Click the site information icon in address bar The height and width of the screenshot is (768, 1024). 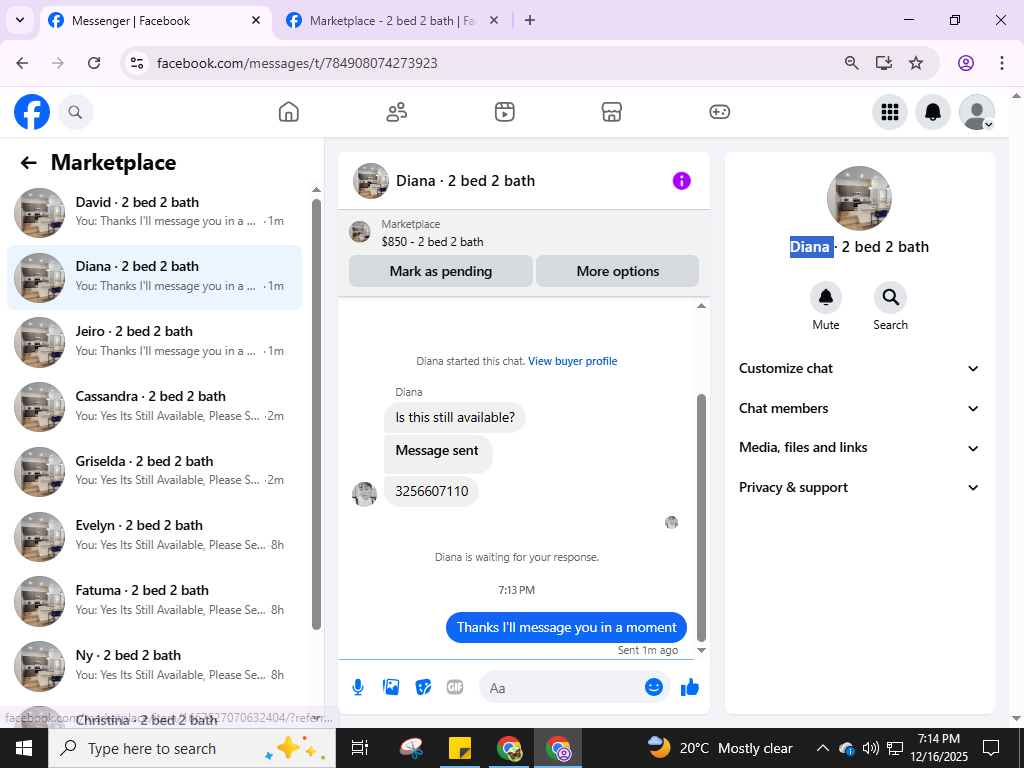137,63
